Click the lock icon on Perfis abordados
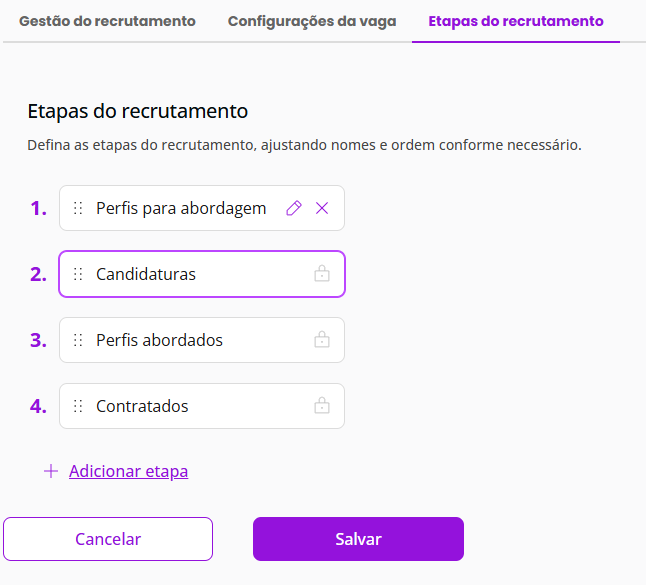This screenshot has height=585, width=646. [322, 340]
